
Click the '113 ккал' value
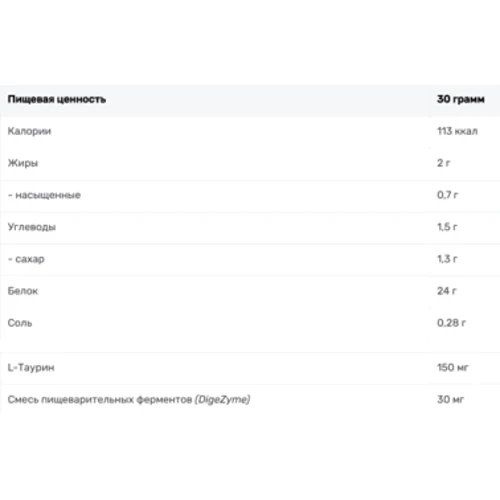click(457, 131)
